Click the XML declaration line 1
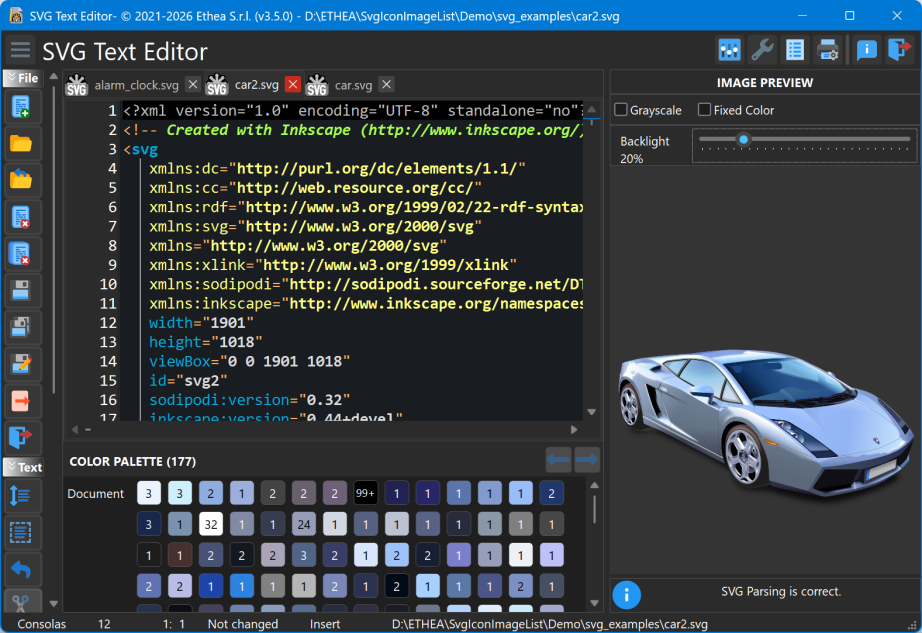922x633 pixels. coord(353,110)
